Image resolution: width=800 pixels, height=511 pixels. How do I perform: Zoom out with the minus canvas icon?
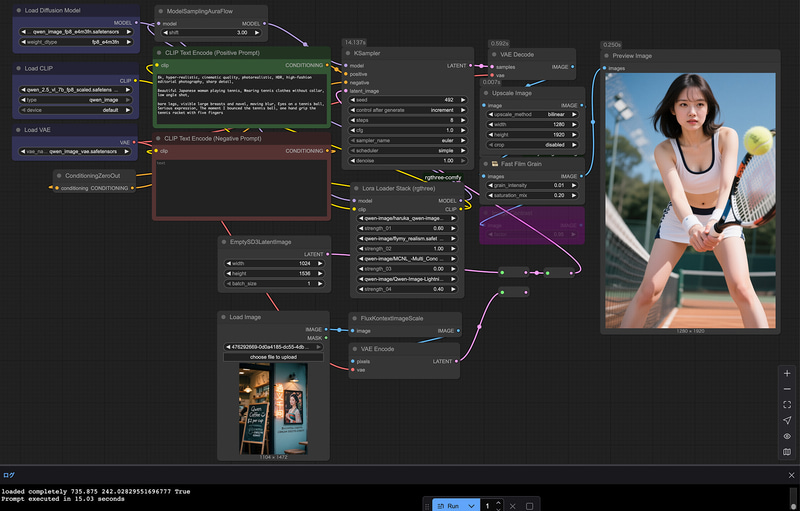(787, 389)
